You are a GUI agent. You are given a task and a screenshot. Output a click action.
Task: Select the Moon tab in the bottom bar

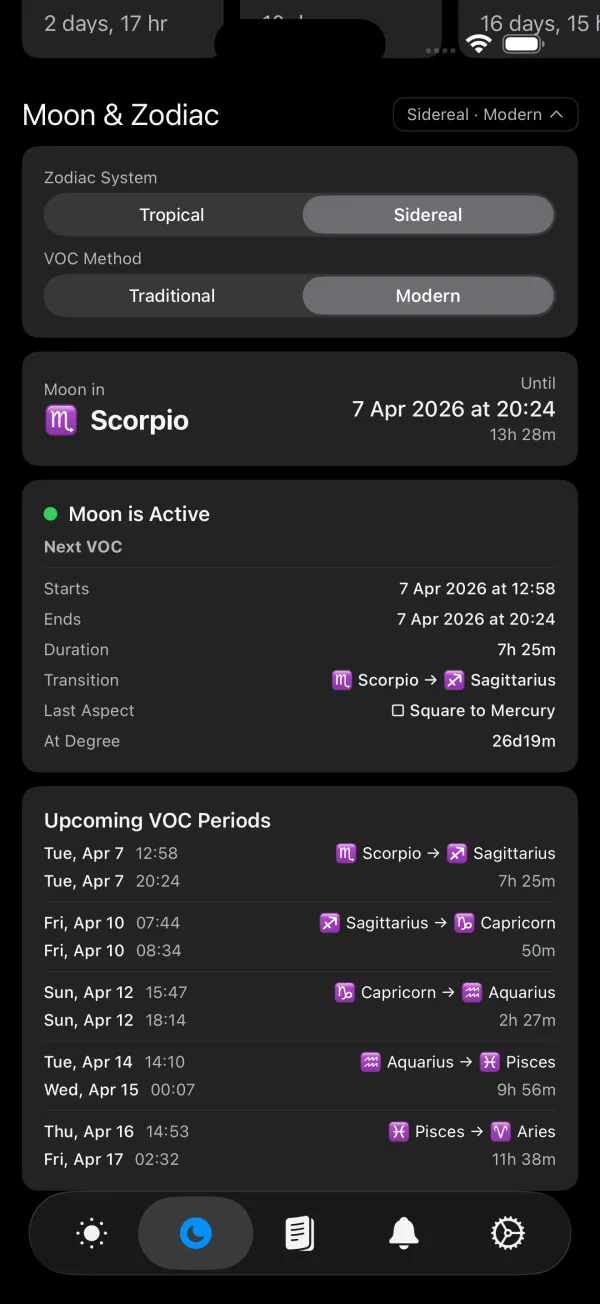(195, 1233)
